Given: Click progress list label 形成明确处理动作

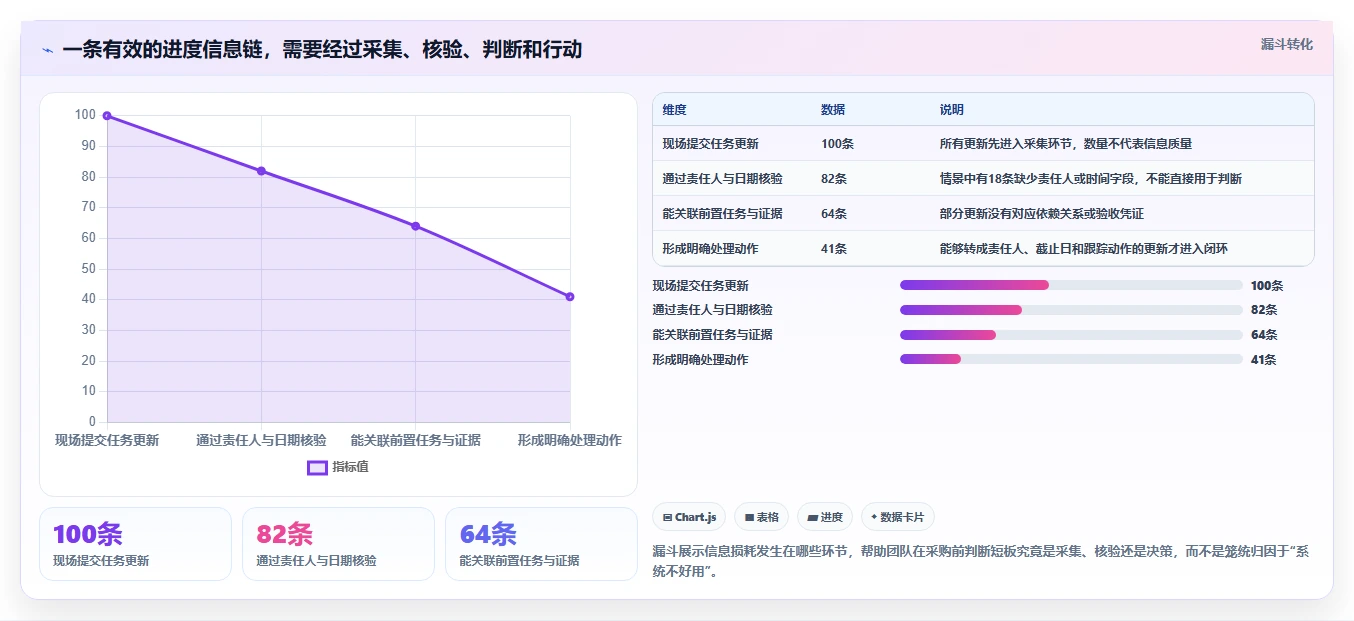Looking at the screenshot, I should 700,360.
